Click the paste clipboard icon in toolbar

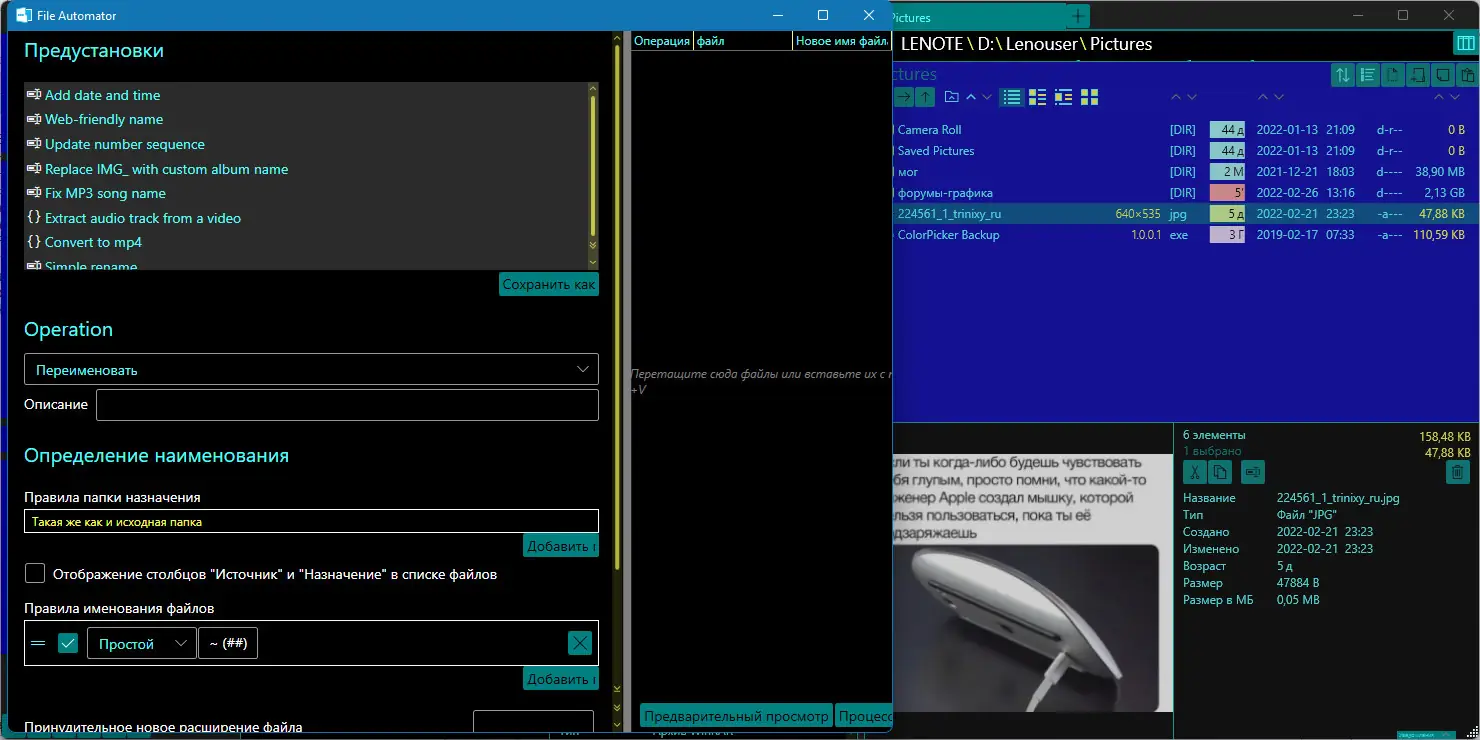click(1467, 75)
